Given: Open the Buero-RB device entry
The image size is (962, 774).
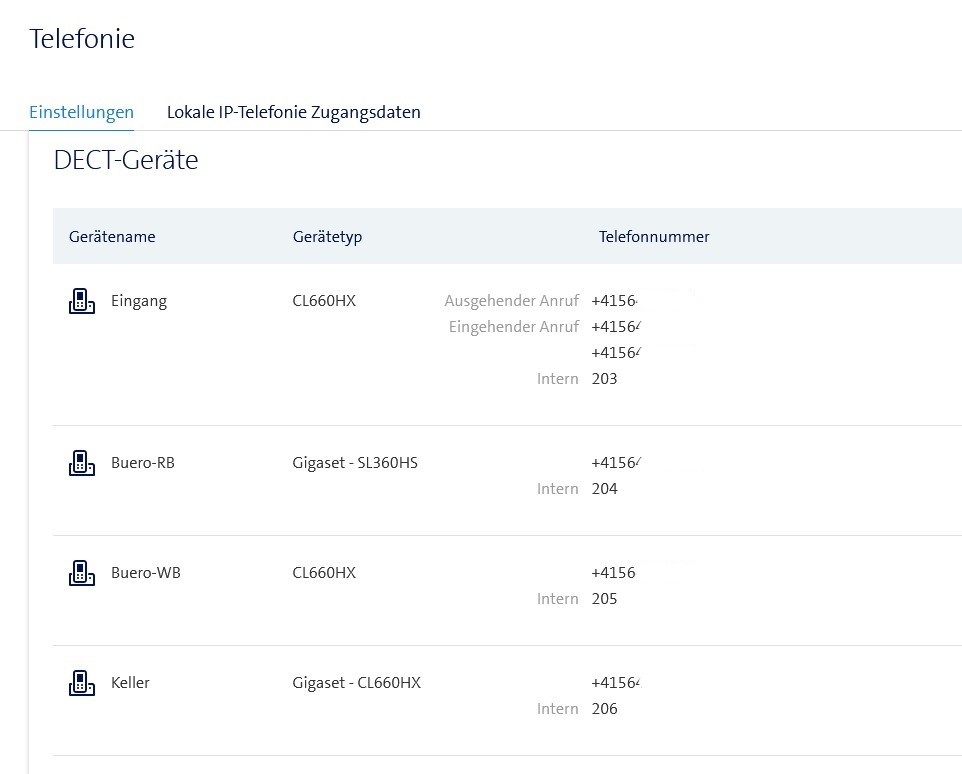Looking at the screenshot, I should [x=143, y=463].
